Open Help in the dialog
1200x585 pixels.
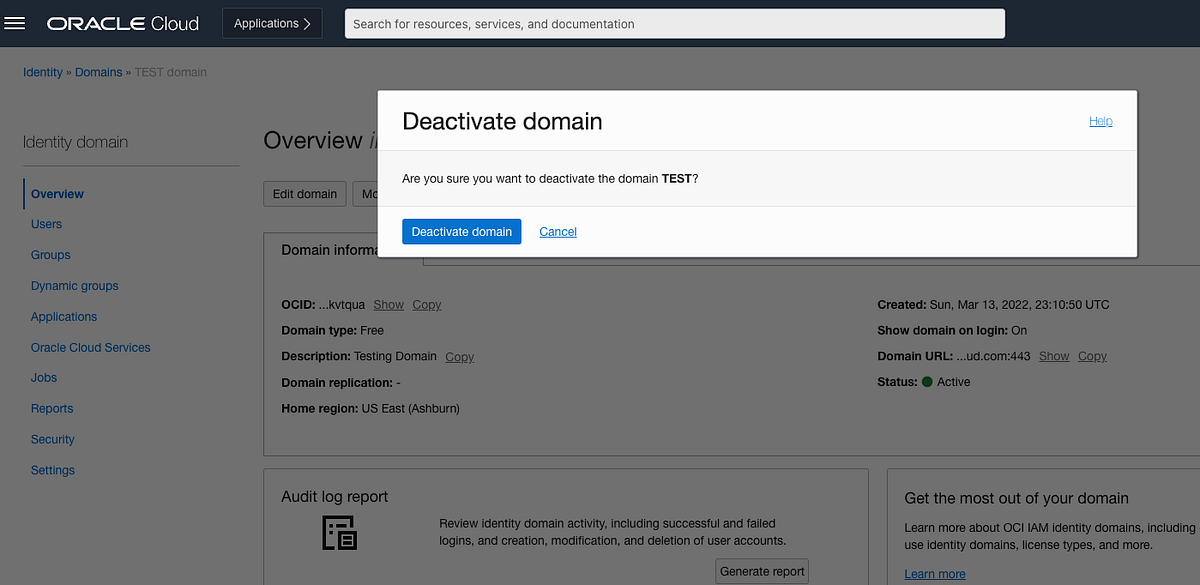pyautogui.click(x=1100, y=120)
